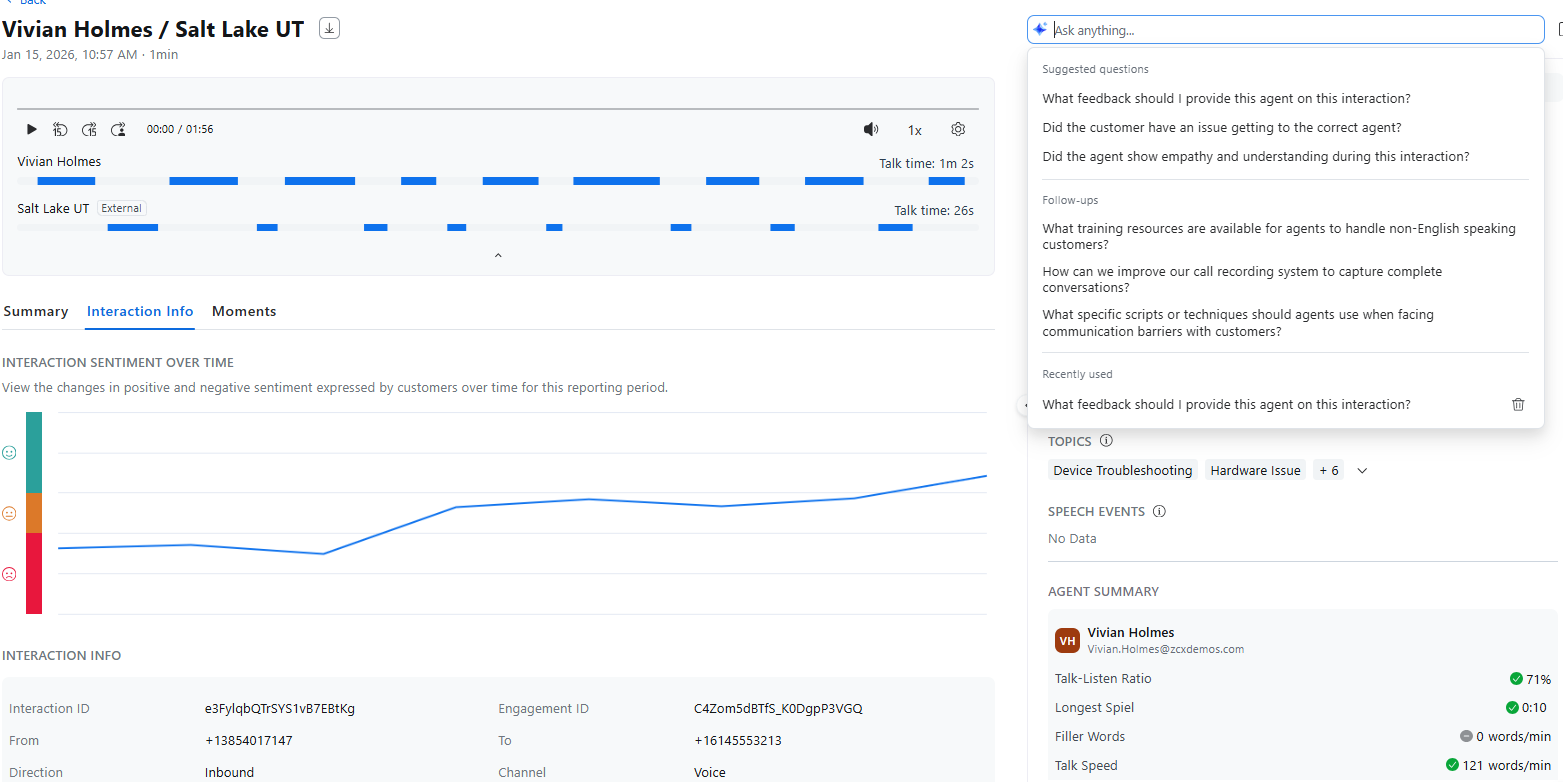
Task: Select the agent empathy suggested question
Action: click(x=1255, y=156)
